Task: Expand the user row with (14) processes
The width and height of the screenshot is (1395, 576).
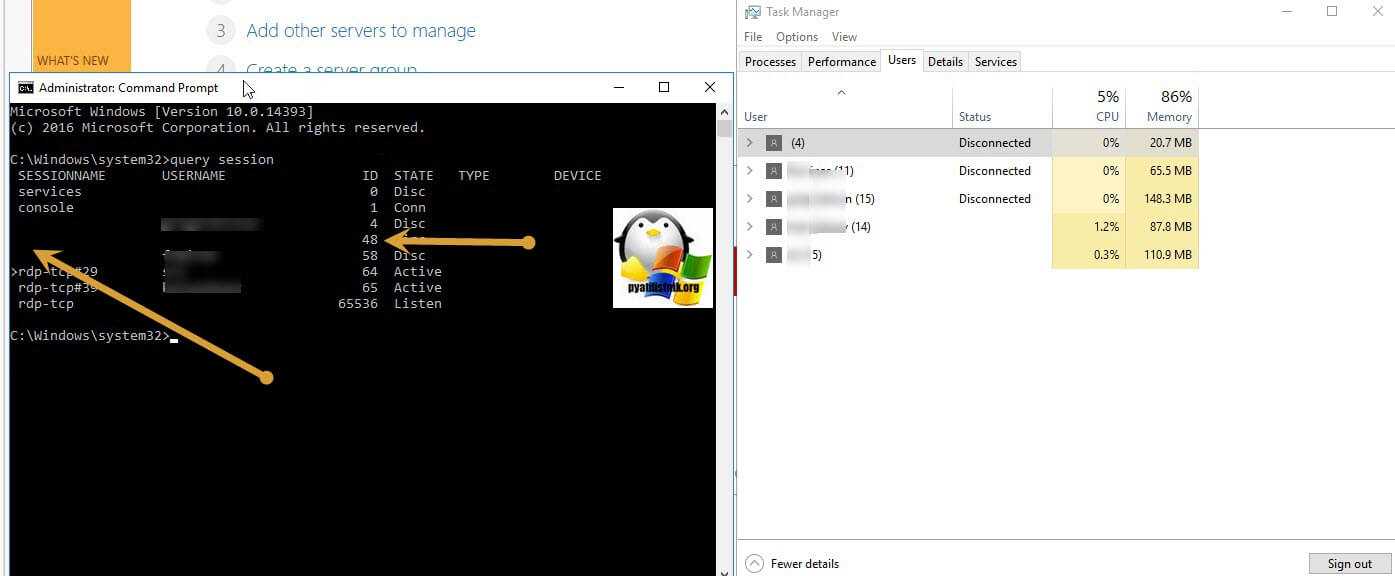Action: click(750, 227)
